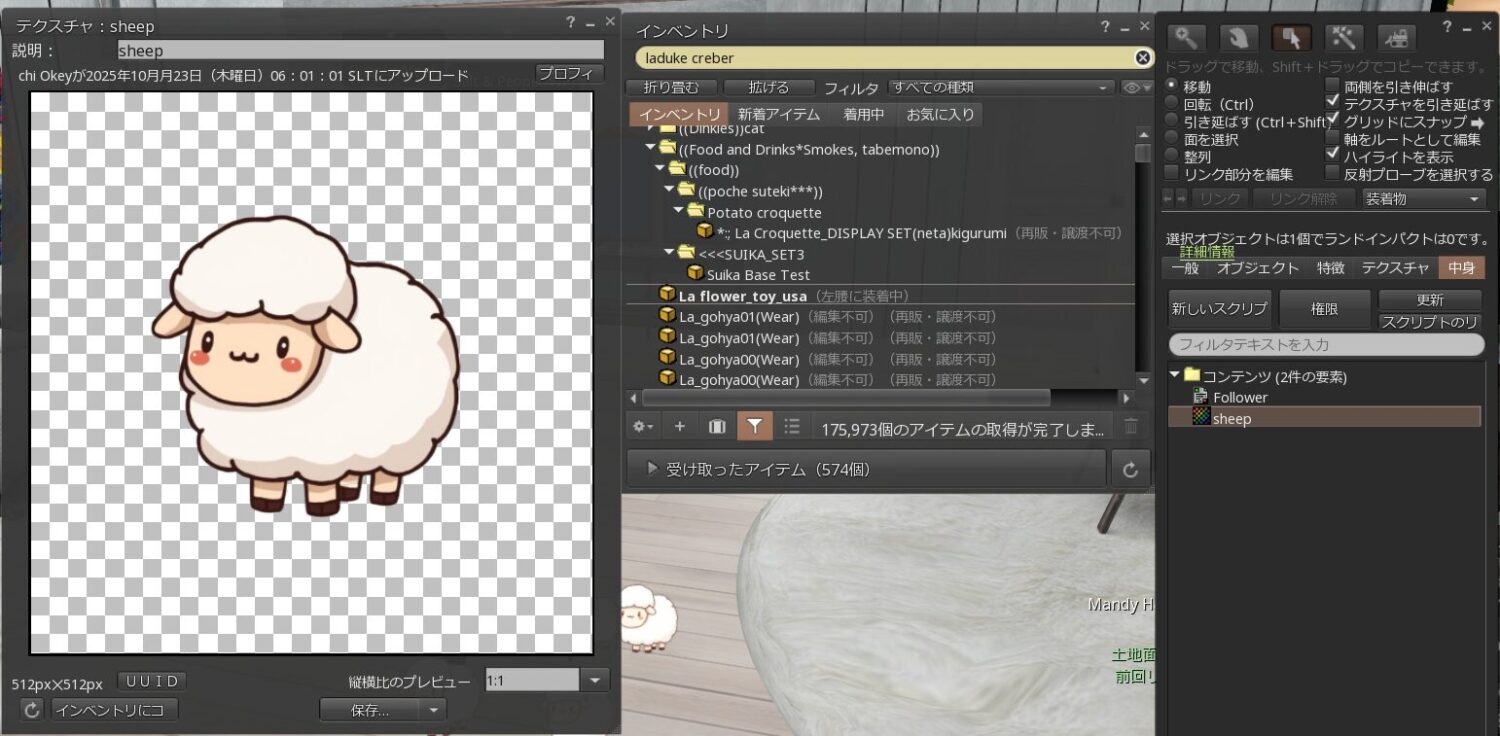Click the 新しいスクリプト button
Viewport: 1500px width, 736px height.
(1219, 310)
